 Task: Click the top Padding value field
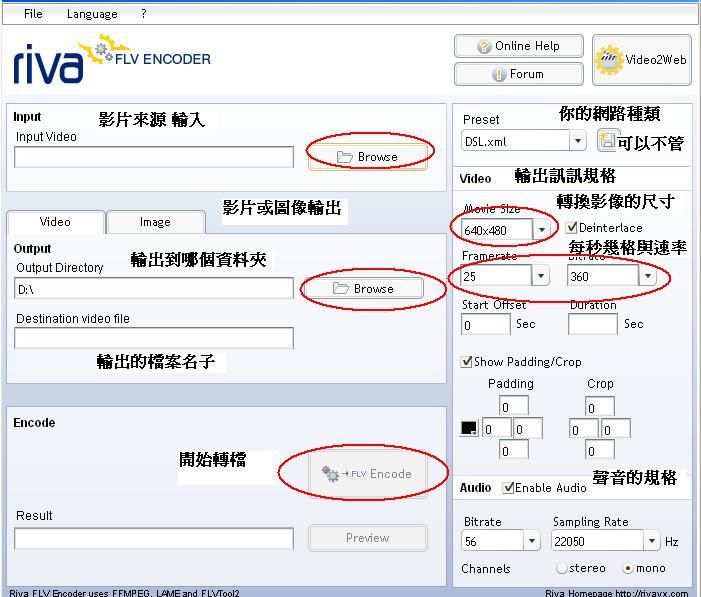[514, 406]
